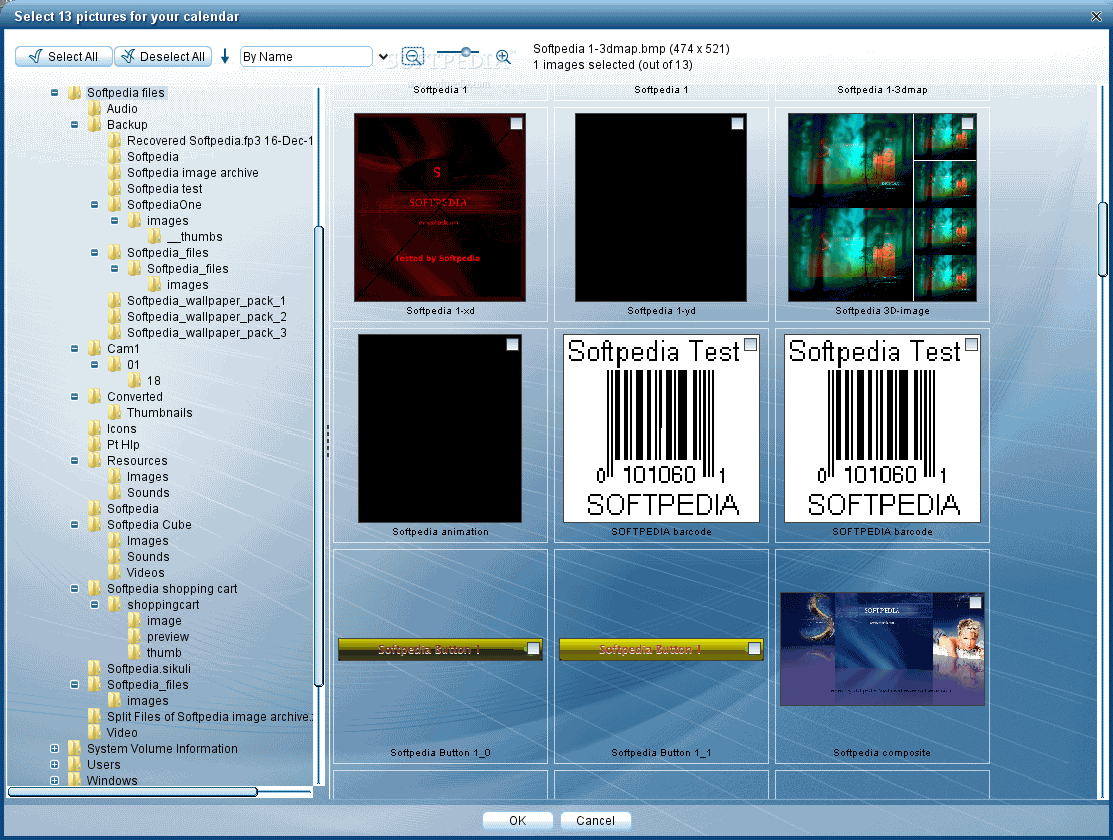Select the Softpedia Button 1_1 thumbnail
The image size is (1113, 840).
pos(662,649)
